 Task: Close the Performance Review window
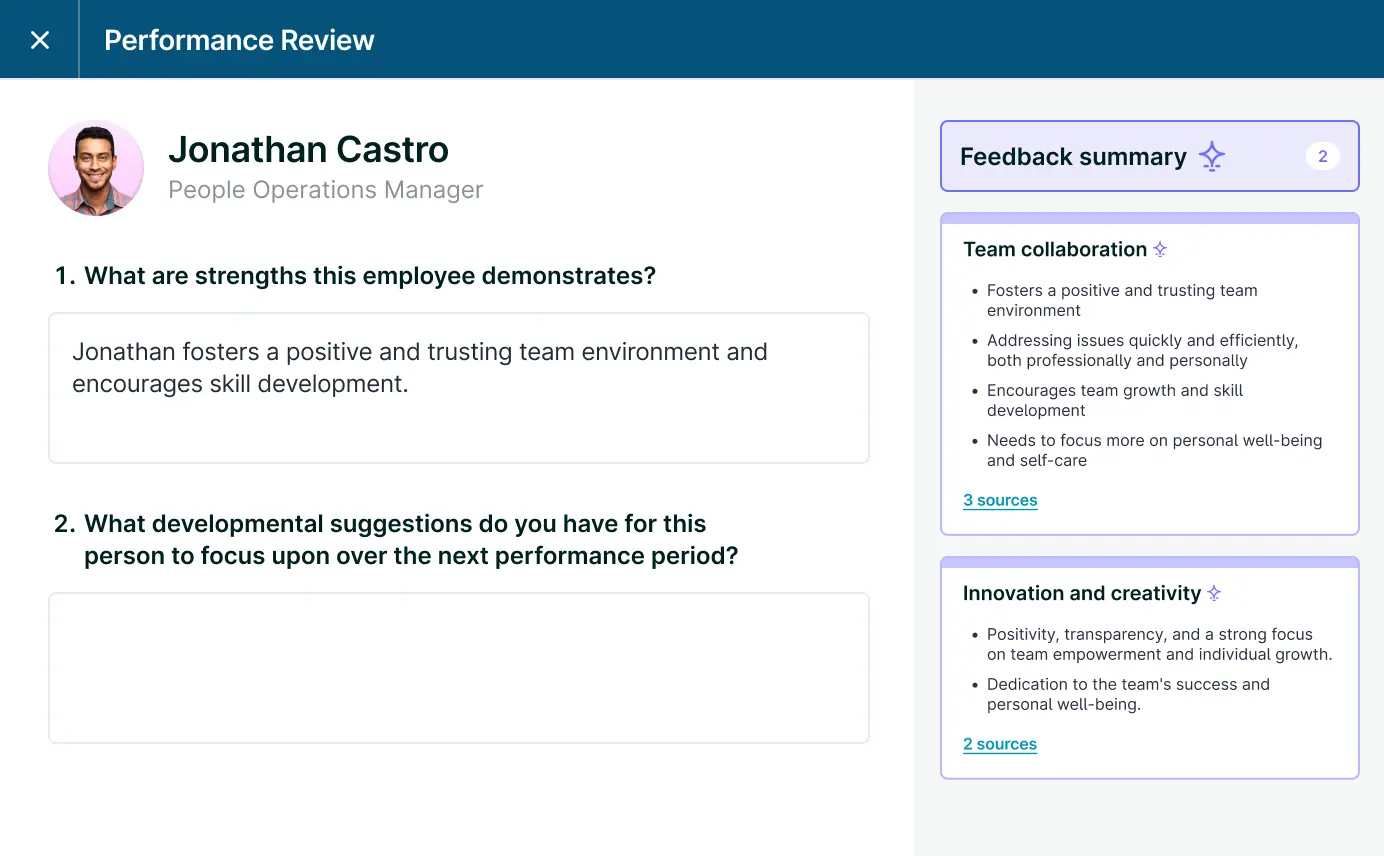pyautogui.click(x=40, y=40)
